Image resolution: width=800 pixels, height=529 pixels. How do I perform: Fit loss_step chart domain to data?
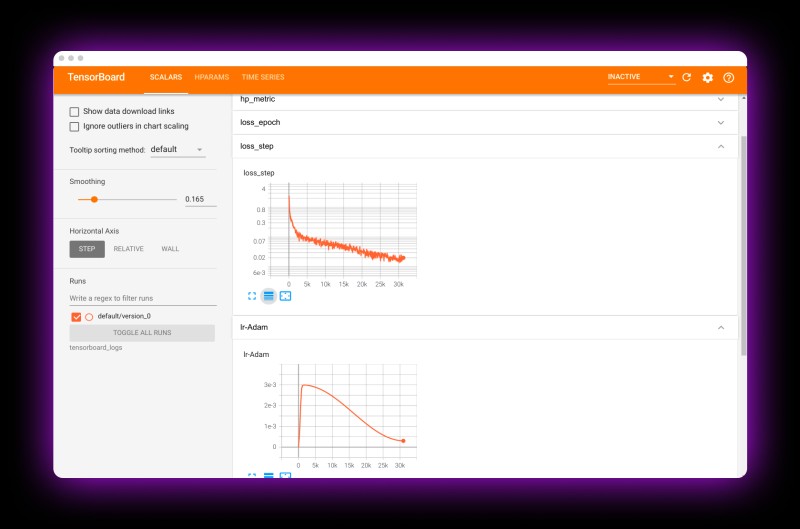[x=285, y=296]
